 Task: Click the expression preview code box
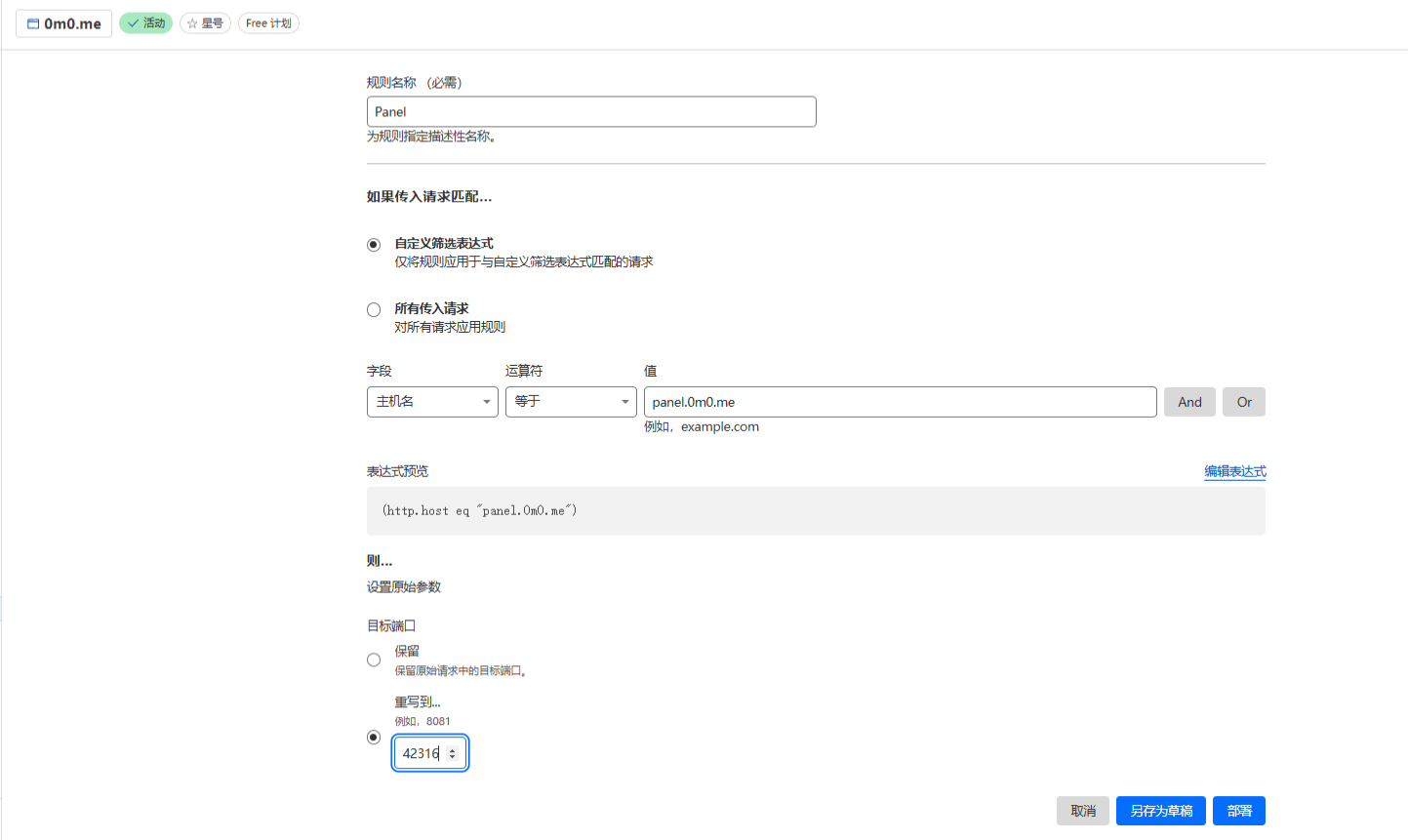[816, 511]
